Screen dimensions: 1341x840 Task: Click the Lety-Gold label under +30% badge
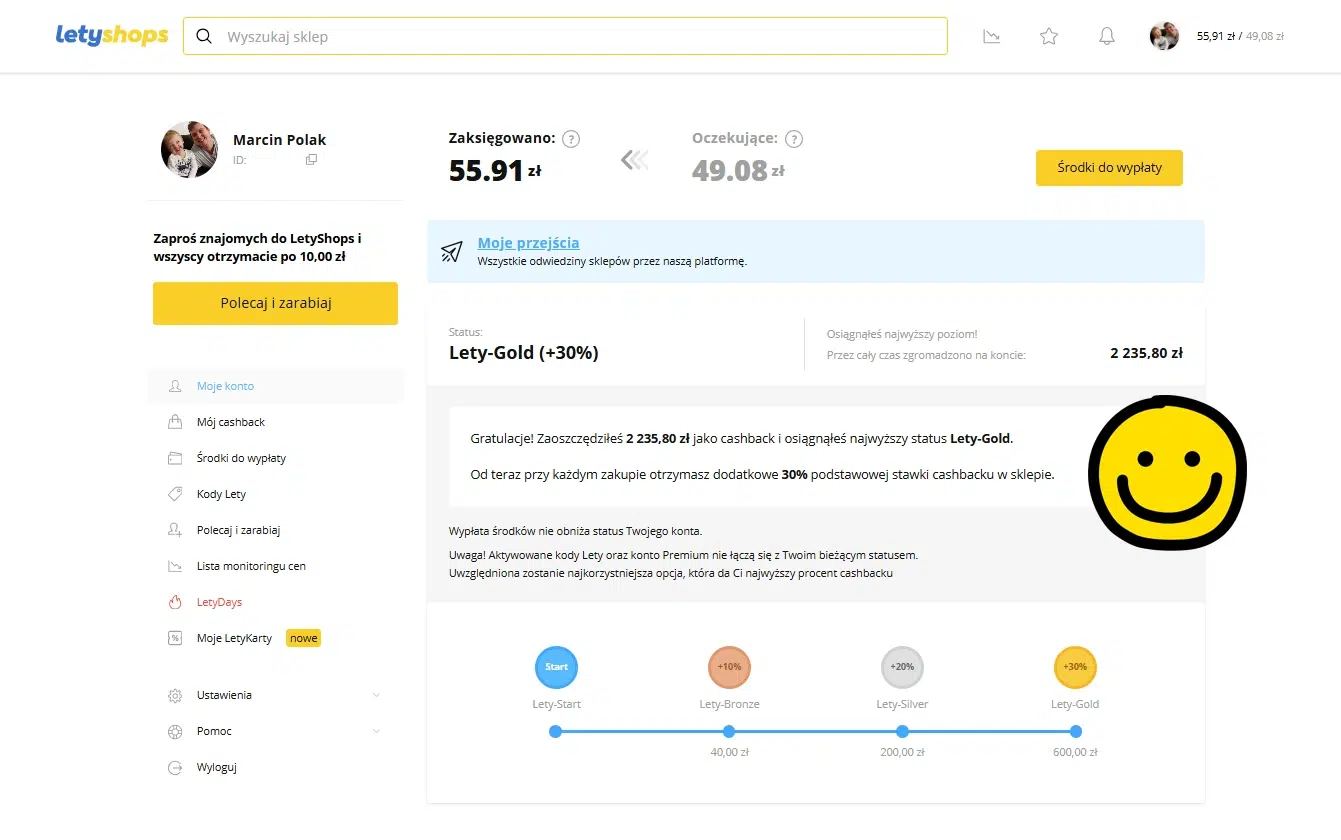pyautogui.click(x=1075, y=704)
